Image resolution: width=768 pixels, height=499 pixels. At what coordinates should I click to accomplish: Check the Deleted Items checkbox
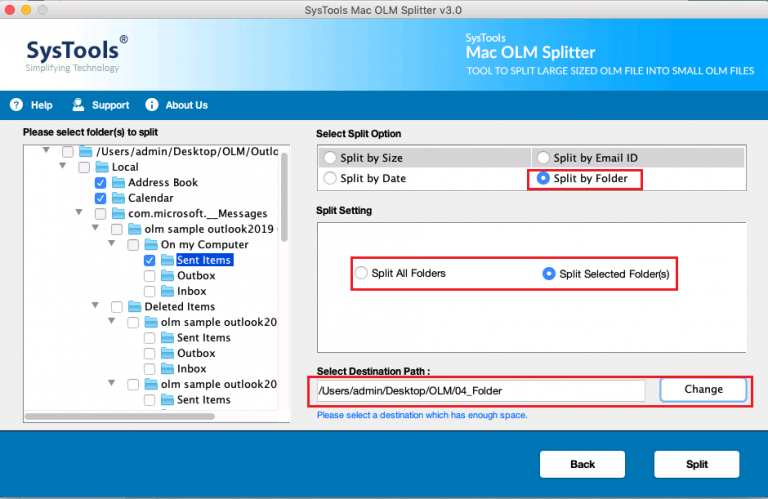(x=117, y=307)
